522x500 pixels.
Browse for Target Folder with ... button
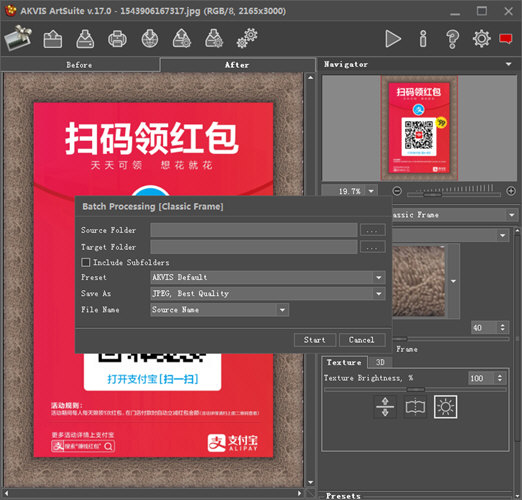click(x=372, y=247)
